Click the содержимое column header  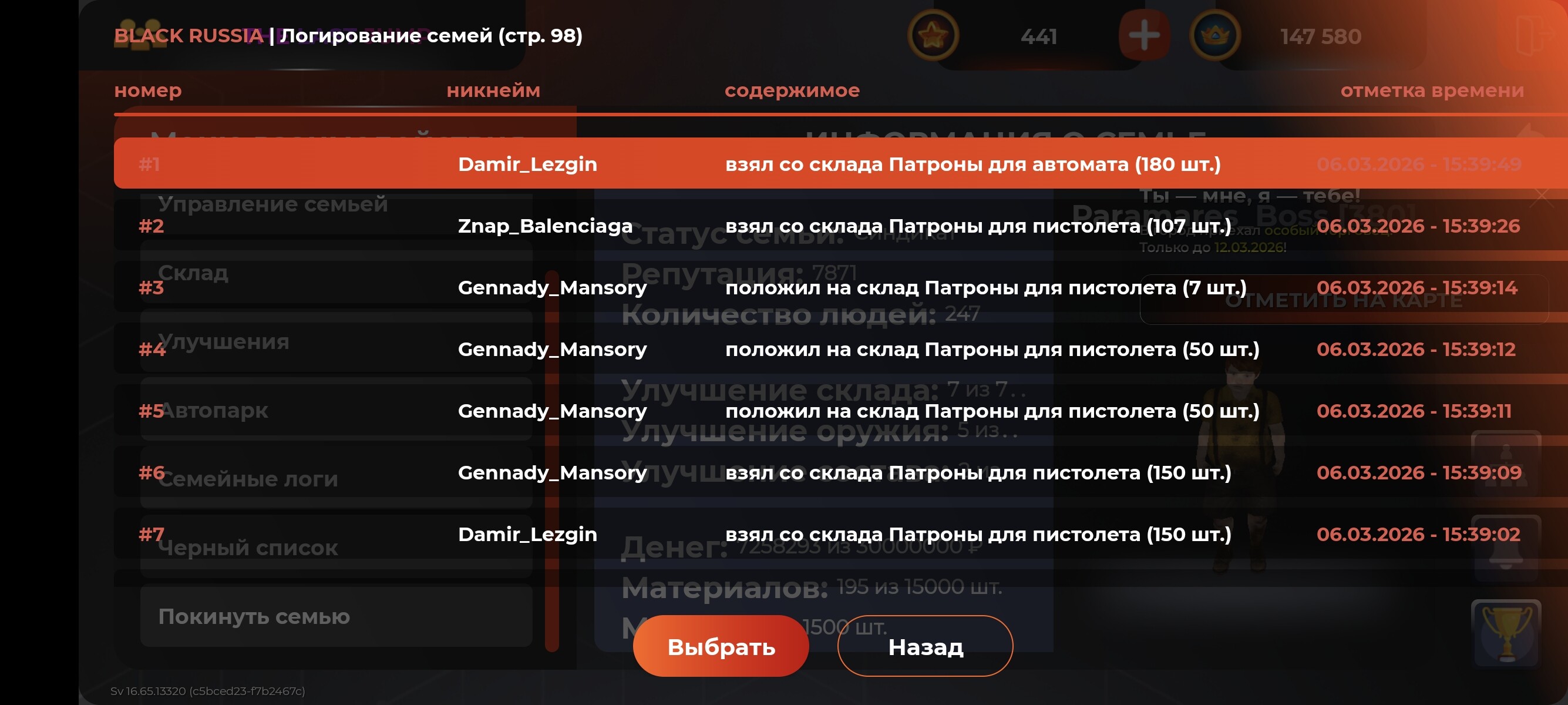[x=792, y=90]
